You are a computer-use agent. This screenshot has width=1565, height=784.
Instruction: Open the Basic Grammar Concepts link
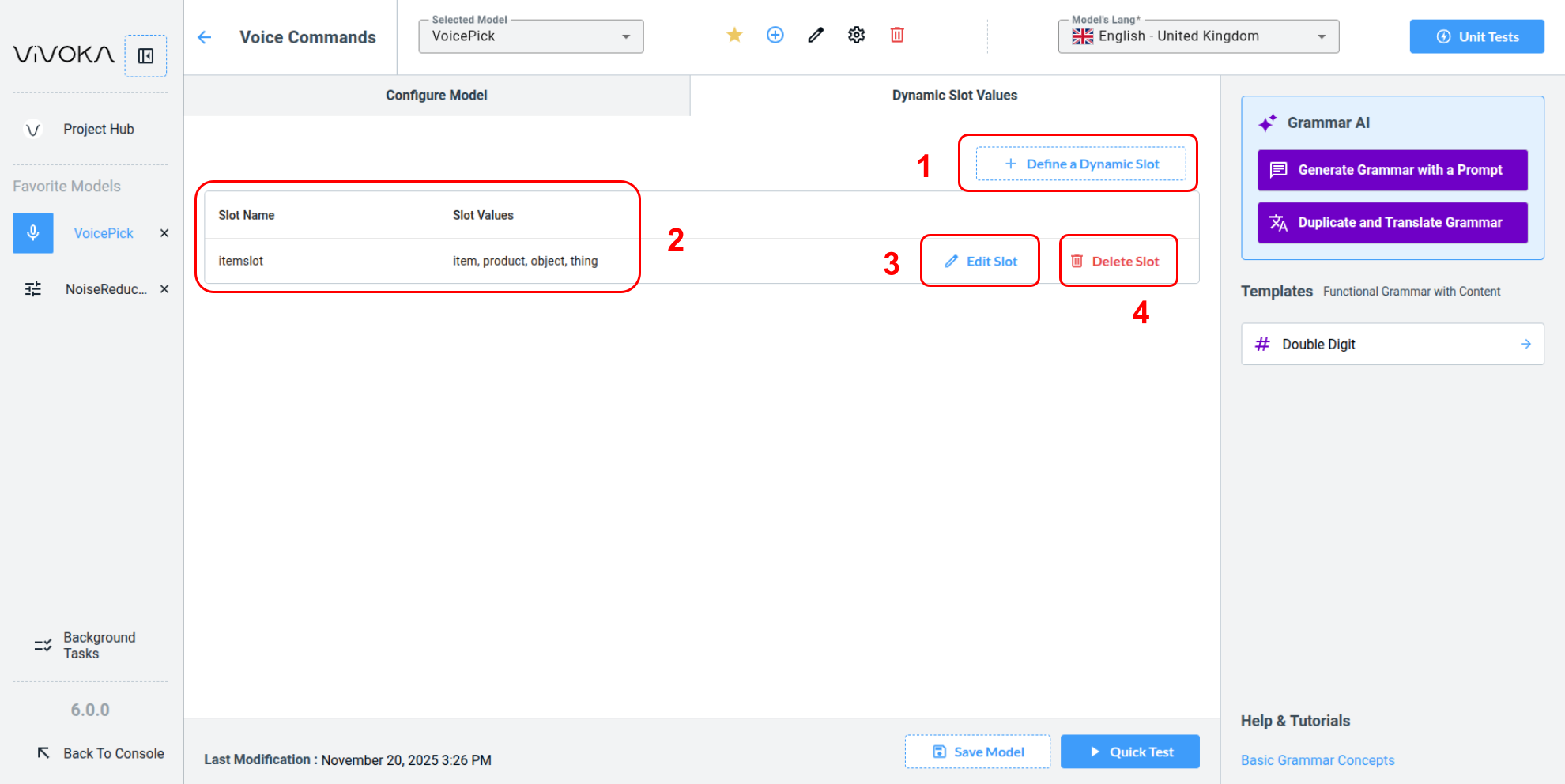point(1317,760)
